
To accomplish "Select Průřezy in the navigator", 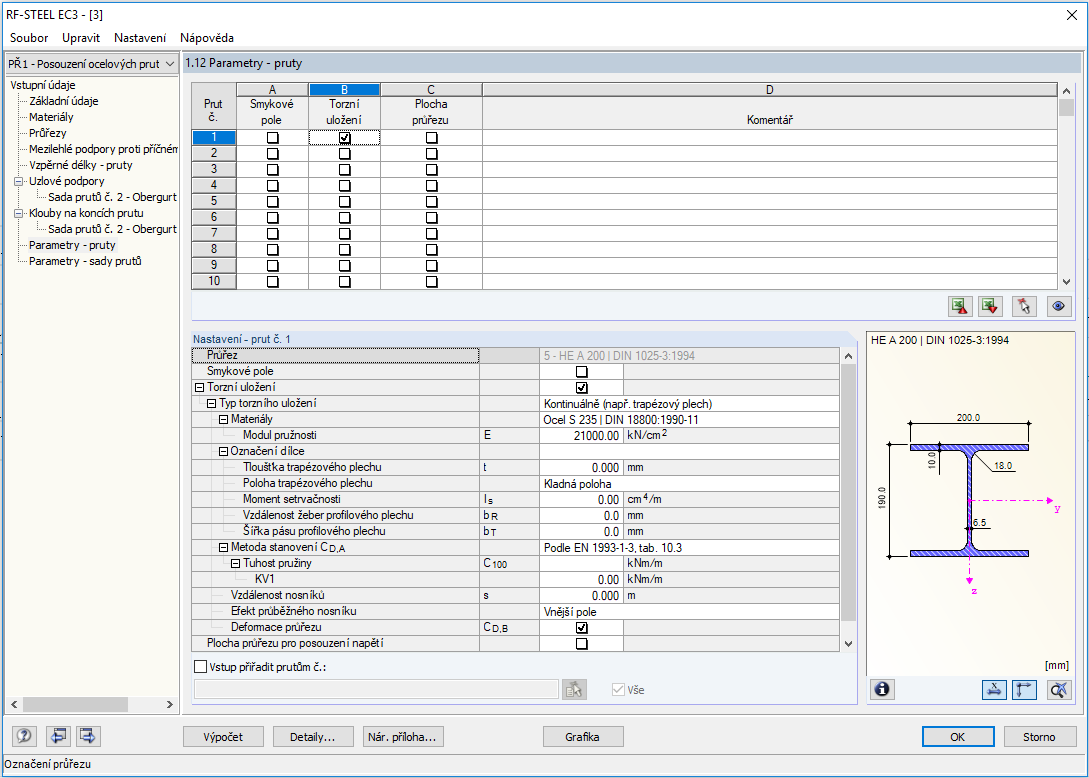I will click(x=48, y=133).
